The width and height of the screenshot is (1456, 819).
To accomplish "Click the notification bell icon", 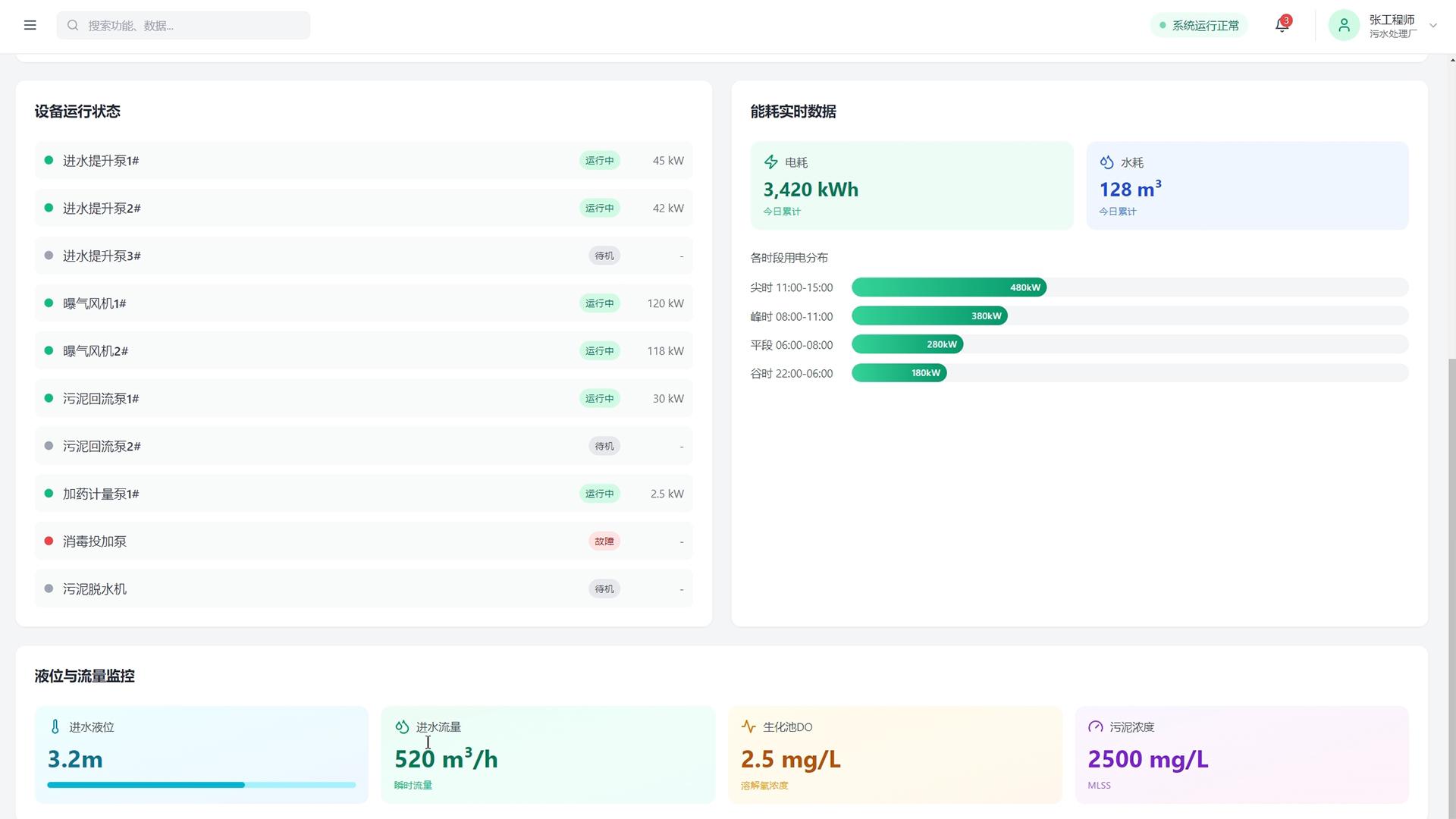I will tap(1282, 25).
